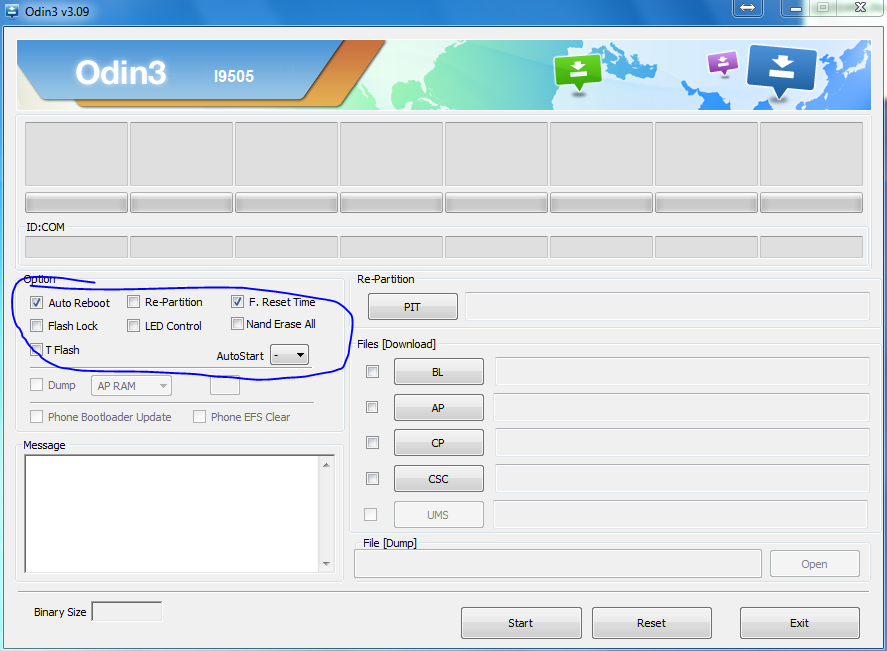This screenshot has width=887, height=651.
Task: Tick the checkbox beside CP
Action: pyautogui.click(x=372, y=442)
